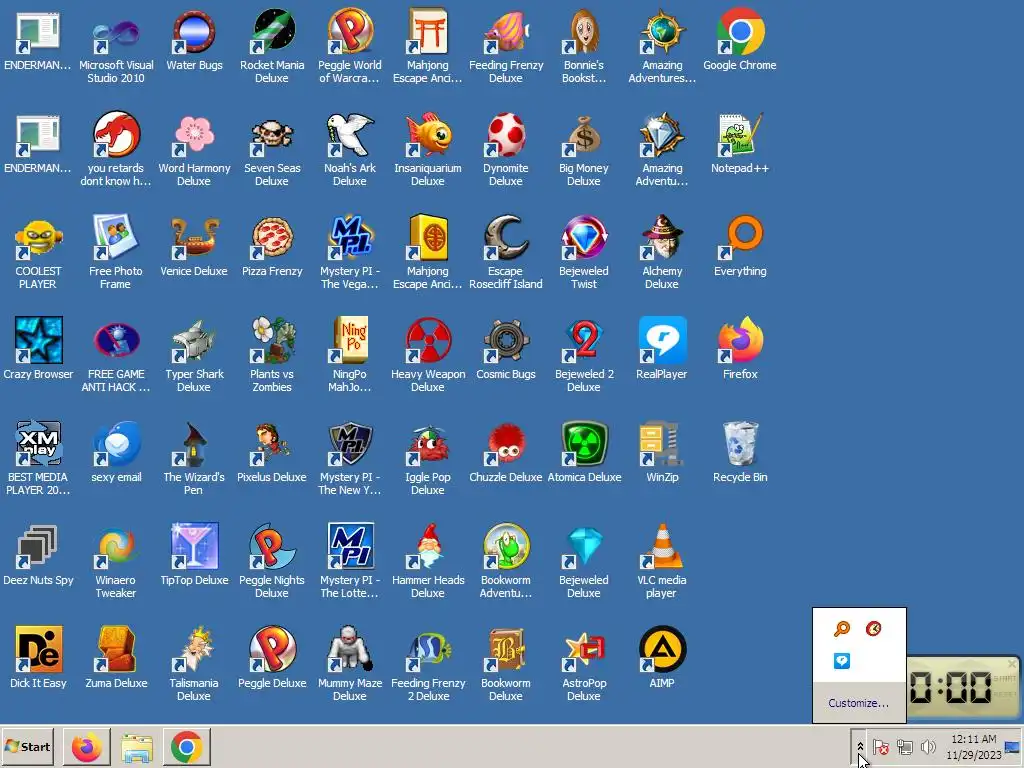Open the Action Center flag icon
1024x768 pixels.
(x=880, y=747)
